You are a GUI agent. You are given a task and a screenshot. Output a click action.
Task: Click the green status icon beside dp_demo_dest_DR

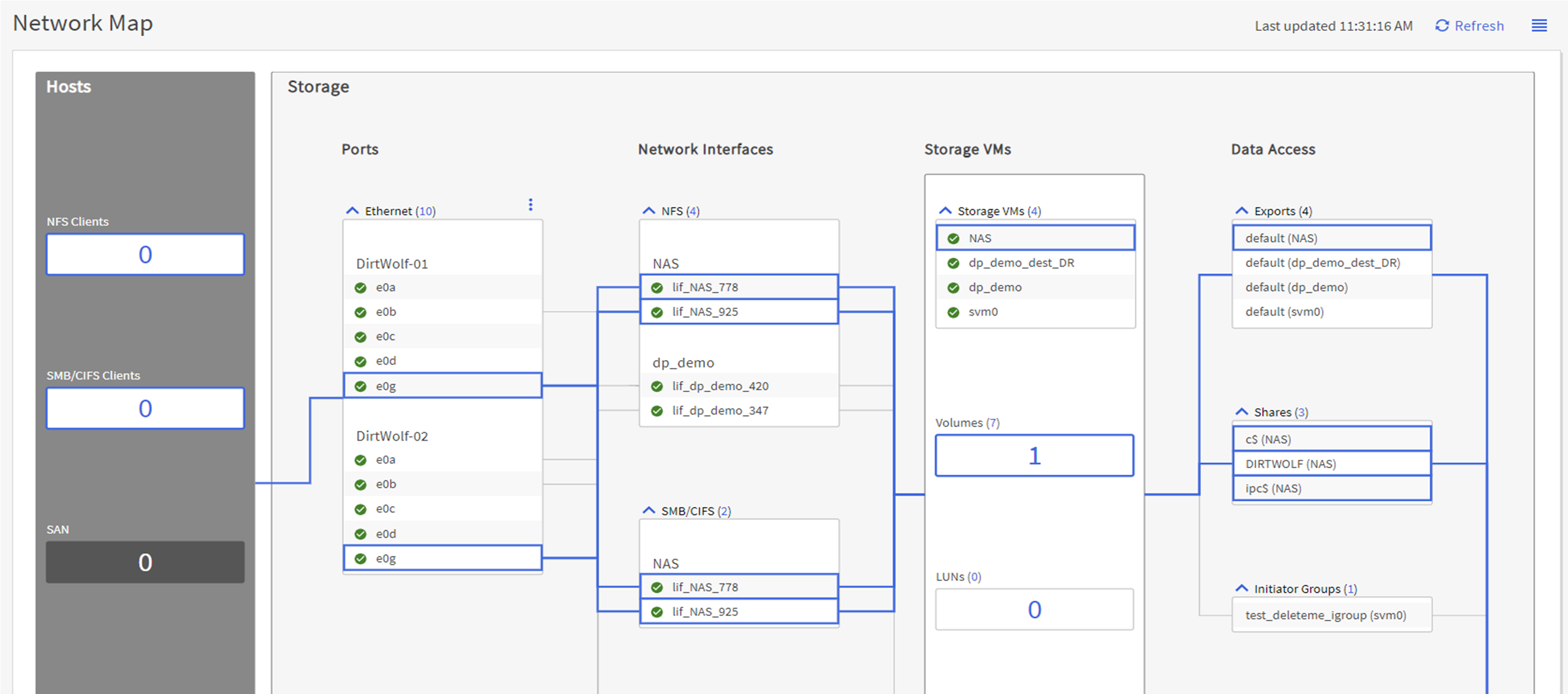tap(953, 263)
